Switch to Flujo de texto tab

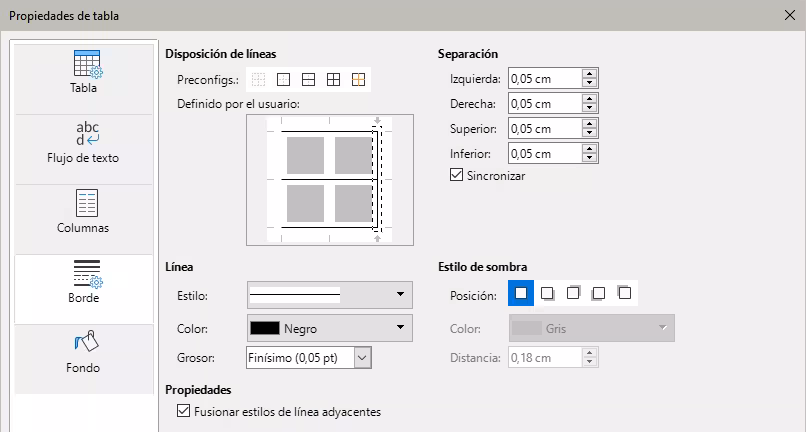pos(84,149)
